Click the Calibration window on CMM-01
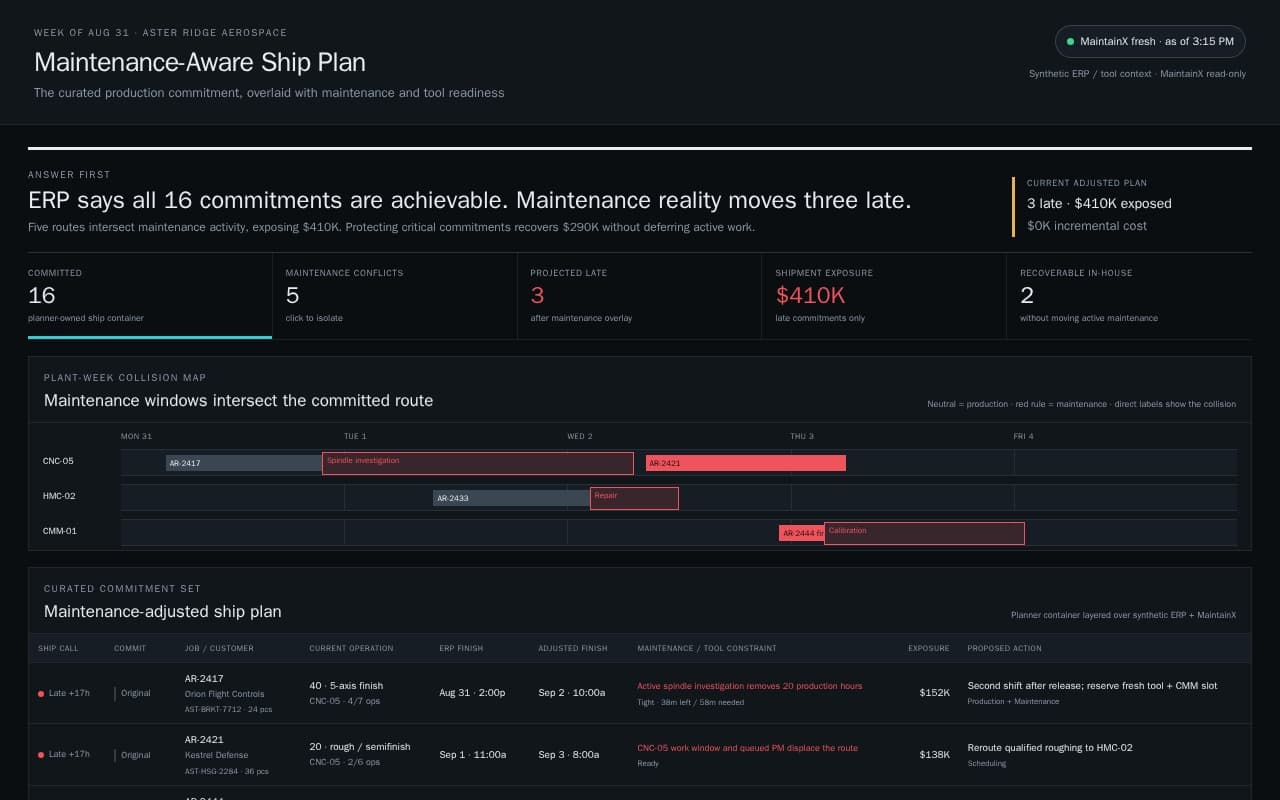 pyautogui.click(x=924, y=533)
